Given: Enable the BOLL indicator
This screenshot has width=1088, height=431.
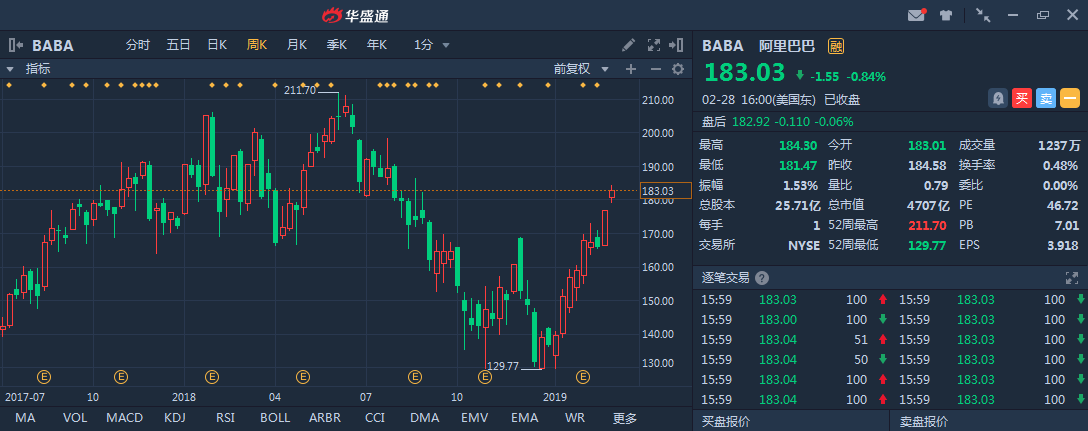Looking at the screenshot, I should 273,417.
